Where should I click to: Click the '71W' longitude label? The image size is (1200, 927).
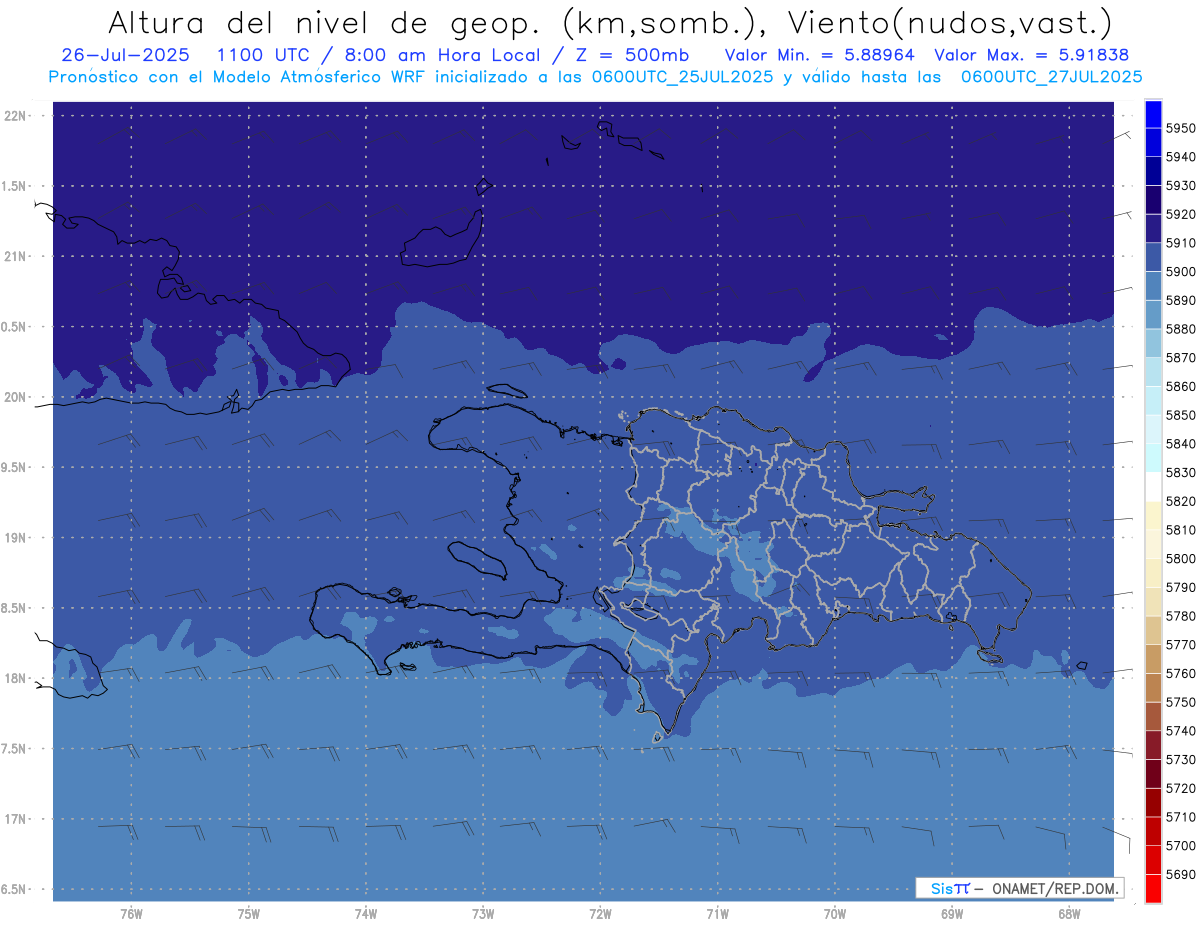[717, 914]
